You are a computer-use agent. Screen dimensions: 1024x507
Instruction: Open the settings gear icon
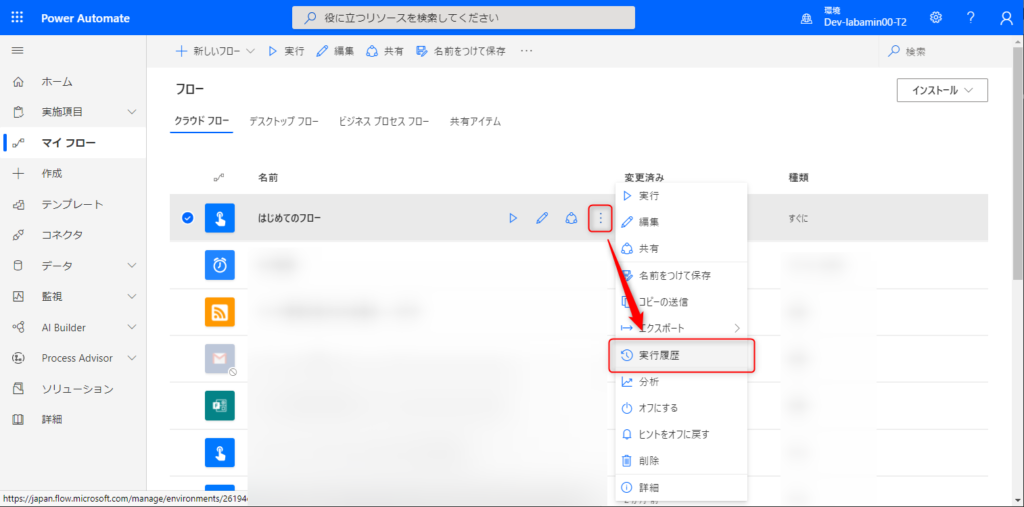point(936,18)
